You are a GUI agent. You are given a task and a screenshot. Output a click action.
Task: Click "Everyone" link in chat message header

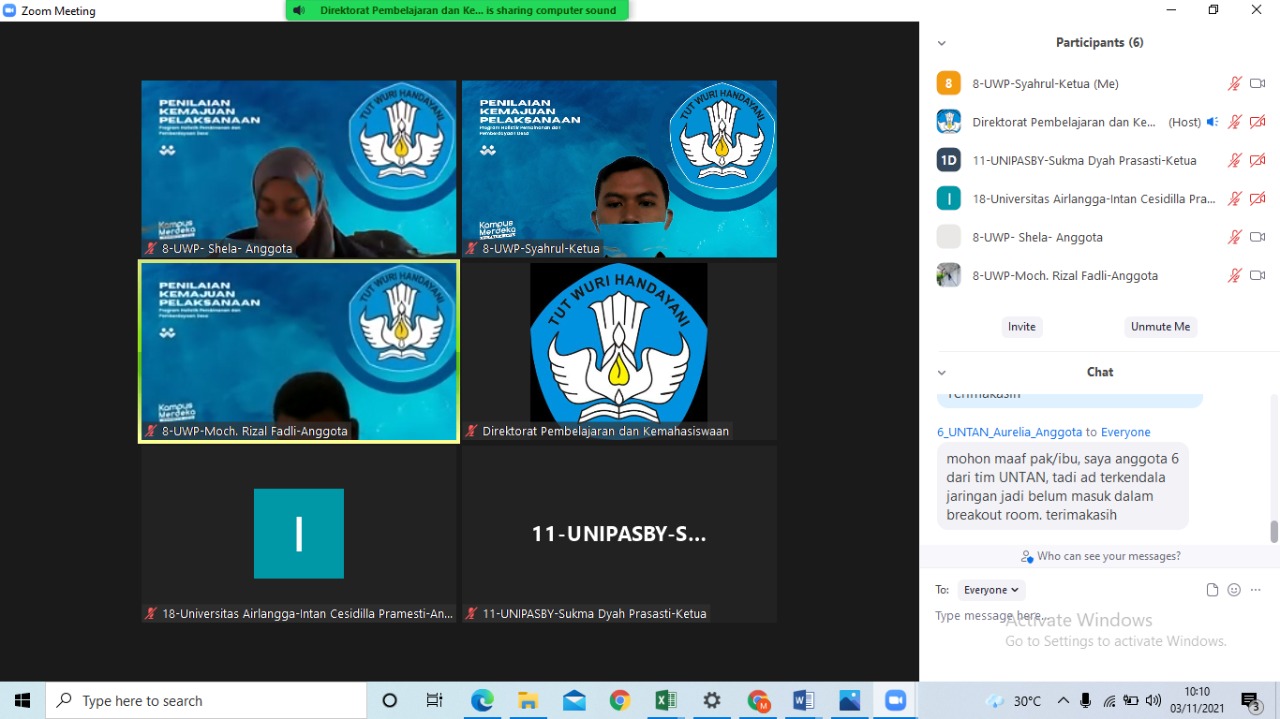coord(1125,432)
